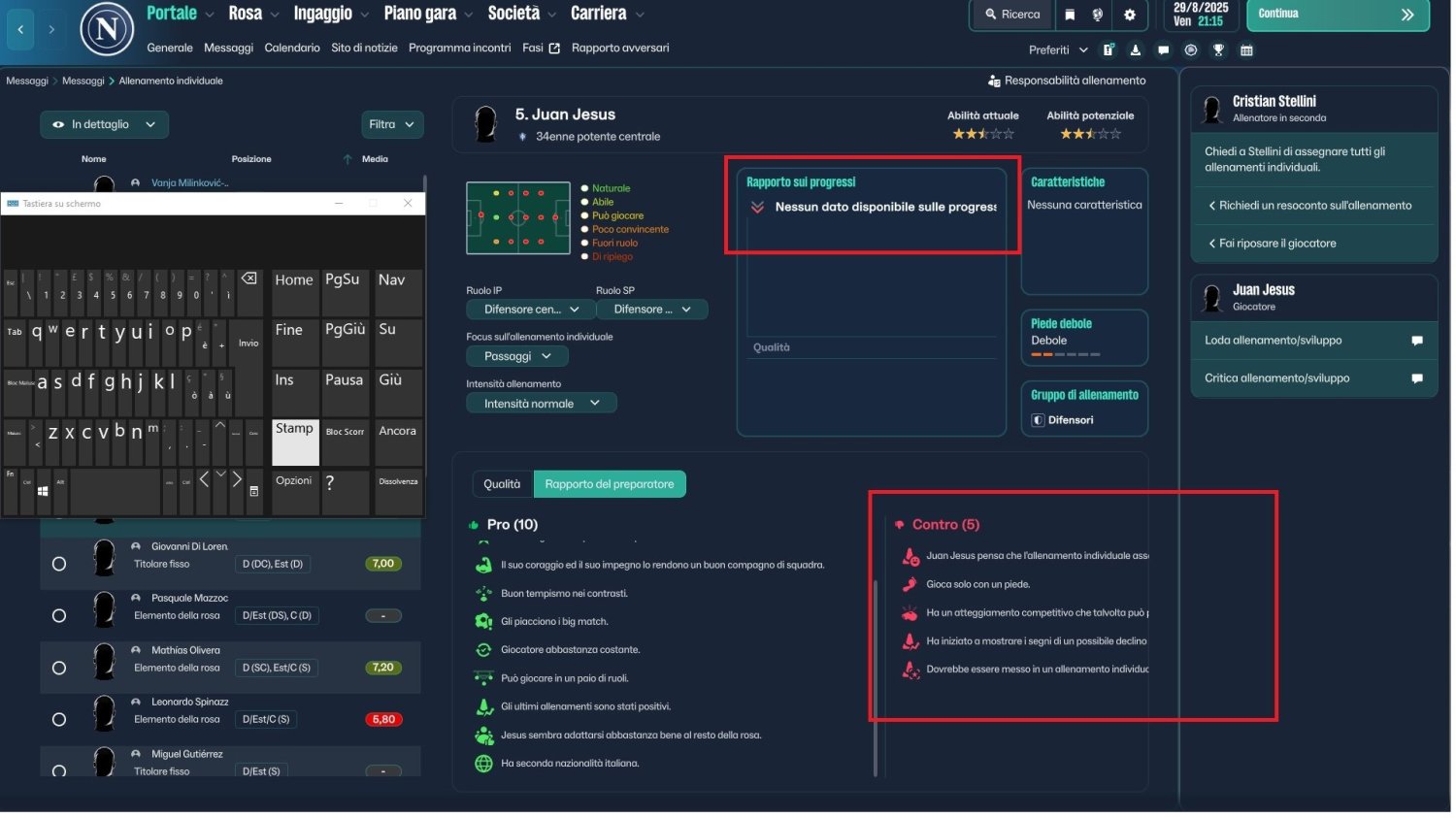Open the Intensità normale dropdown

pos(543,405)
